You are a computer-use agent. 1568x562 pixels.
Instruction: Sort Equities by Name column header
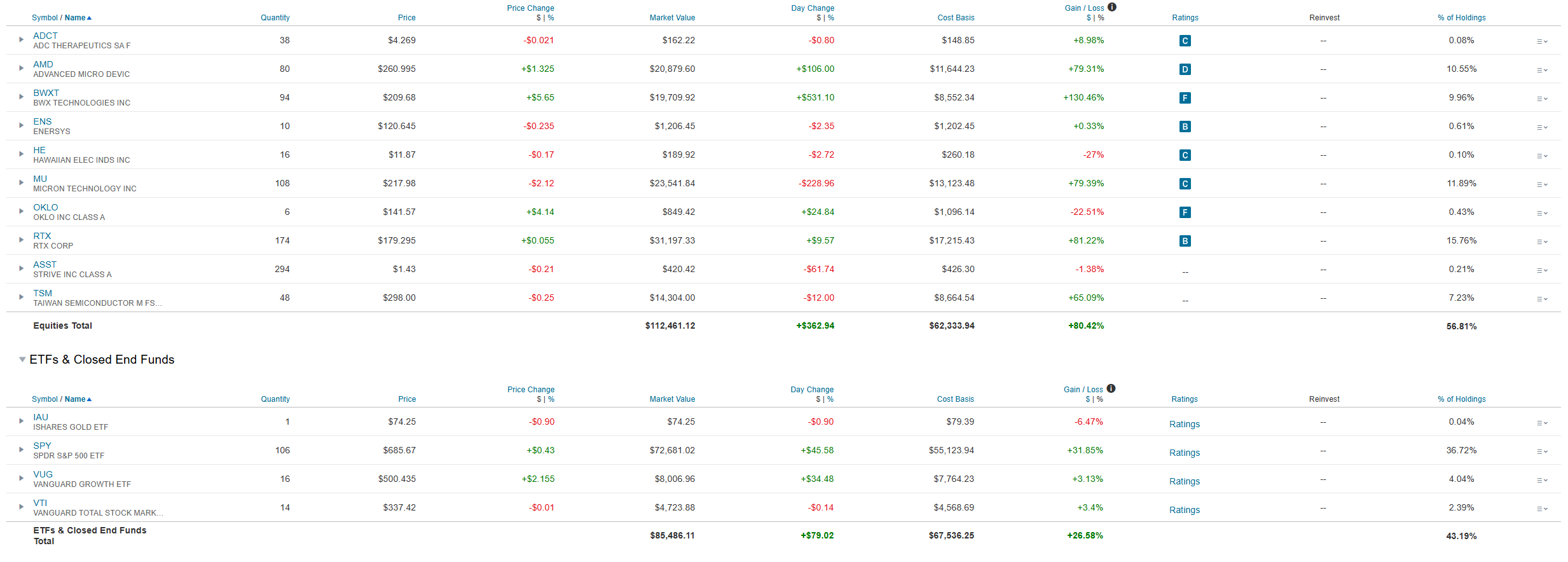point(75,18)
